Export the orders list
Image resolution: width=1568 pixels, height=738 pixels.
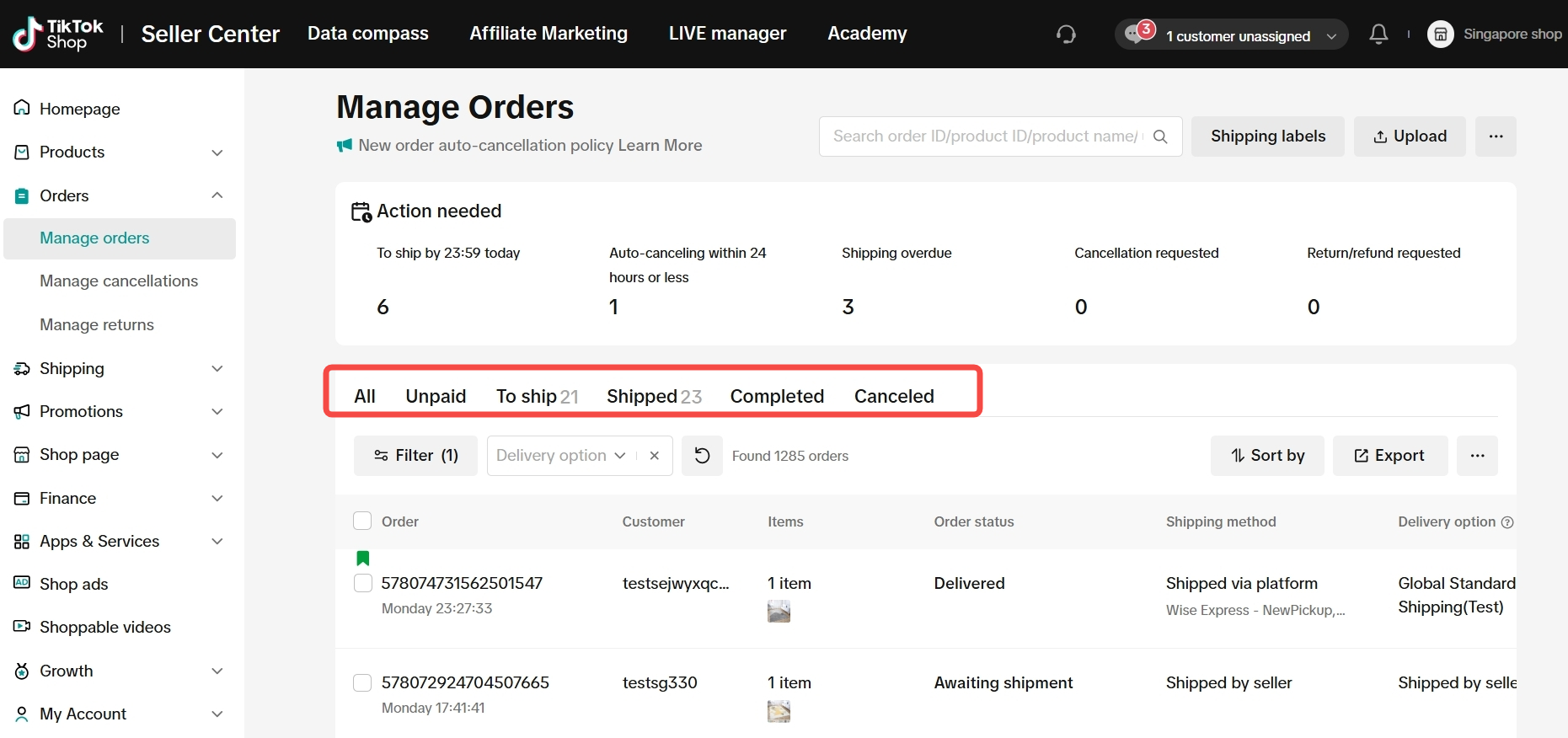click(x=1389, y=456)
